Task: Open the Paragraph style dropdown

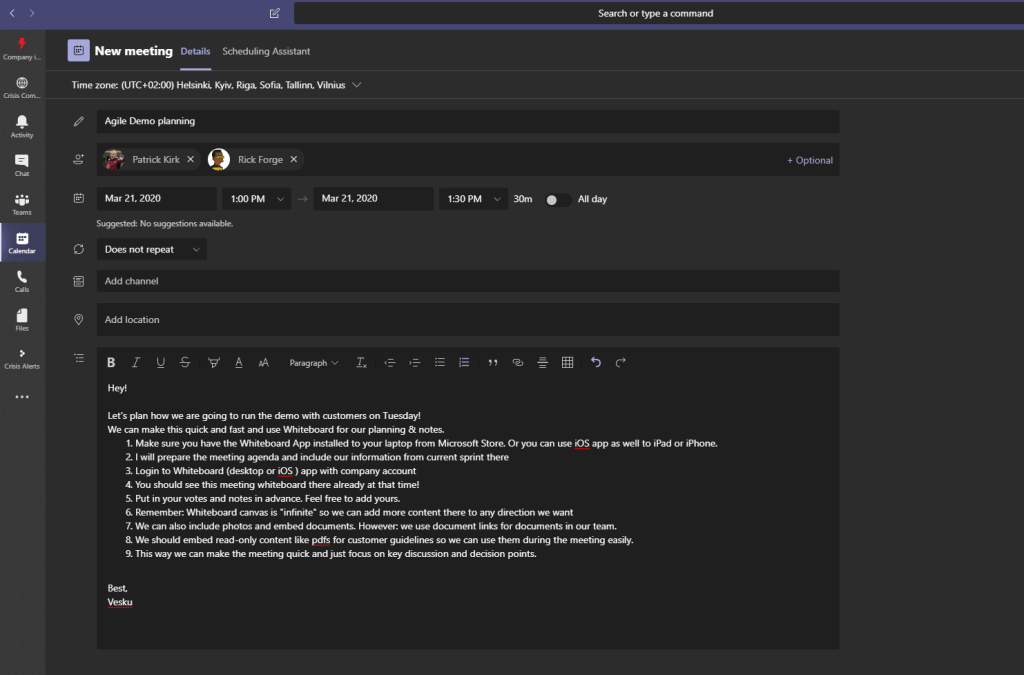Action: [x=314, y=363]
